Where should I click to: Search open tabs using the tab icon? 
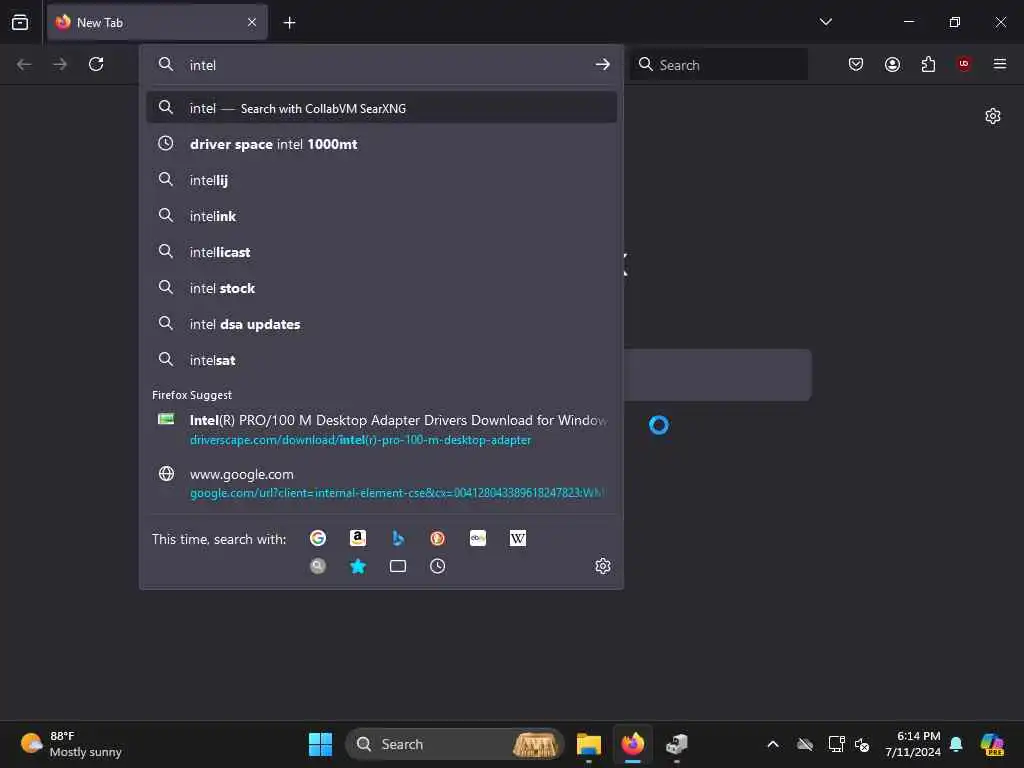click(x=398, y=566)
